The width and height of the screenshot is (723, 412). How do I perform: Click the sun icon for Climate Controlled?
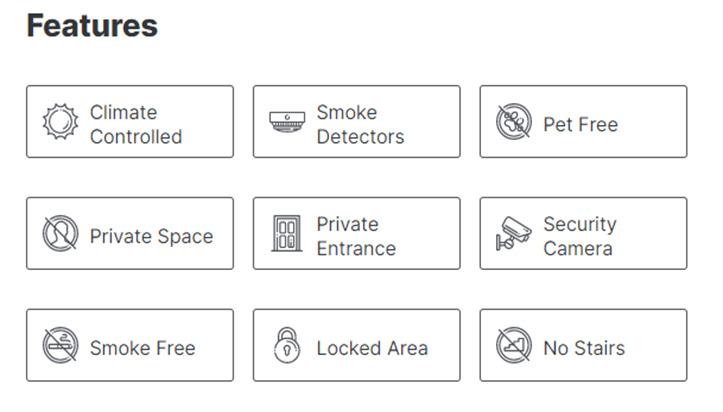coord(60,122)
